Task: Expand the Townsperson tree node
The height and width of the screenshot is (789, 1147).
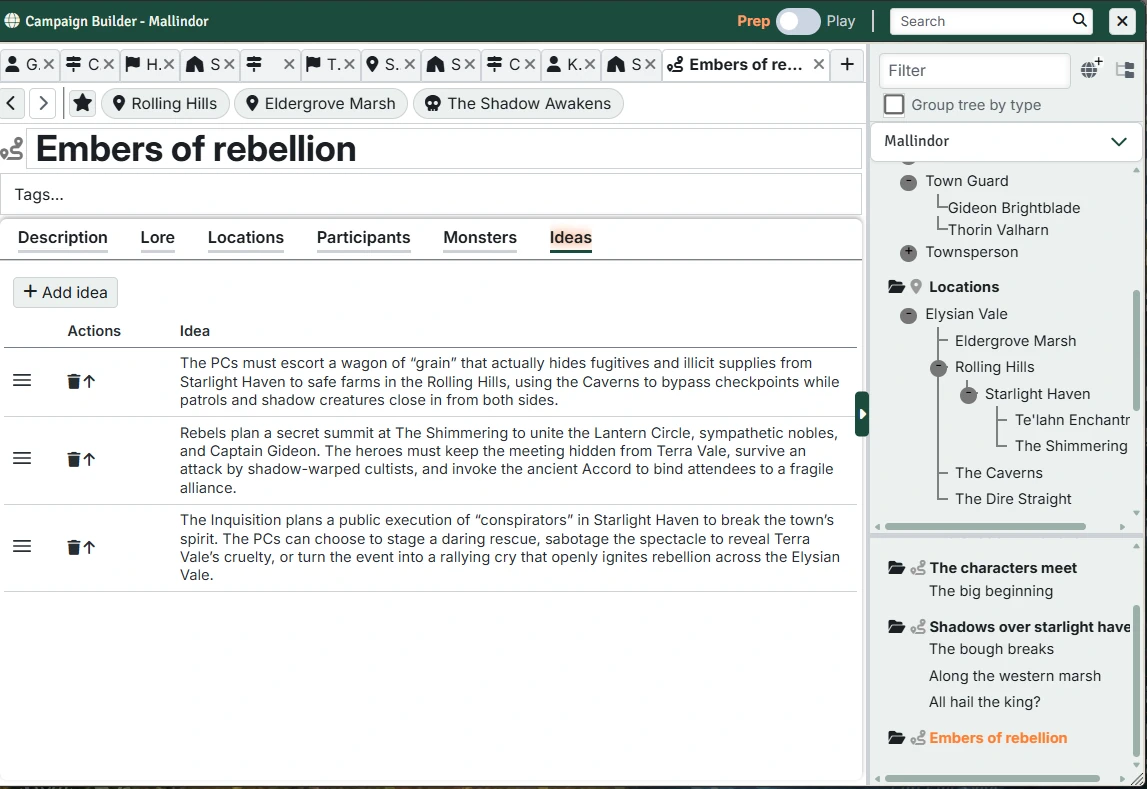Action: (x=908, y=253)
